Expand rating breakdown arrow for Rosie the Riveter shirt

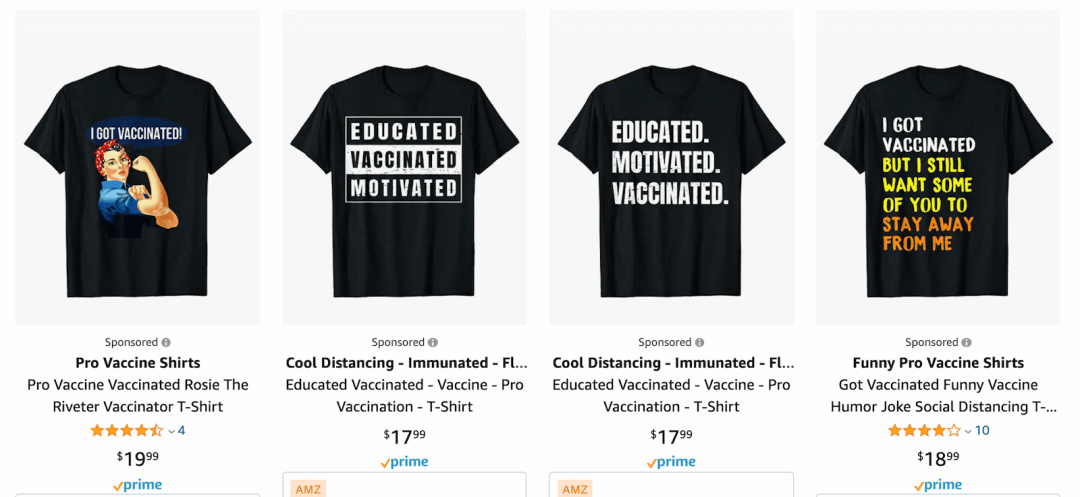(171, 431)
